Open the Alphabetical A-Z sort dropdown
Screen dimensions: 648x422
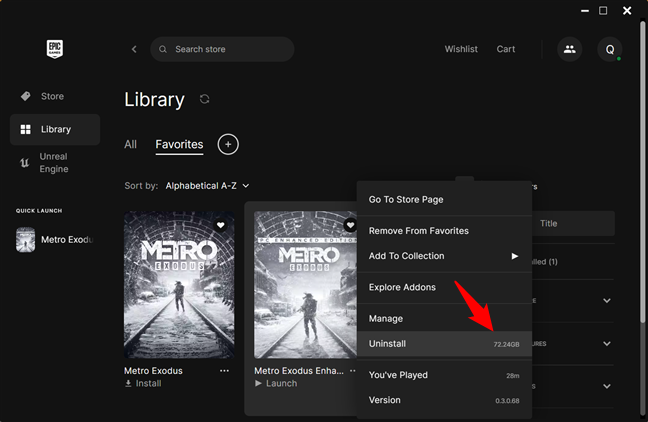click(207, 185)
